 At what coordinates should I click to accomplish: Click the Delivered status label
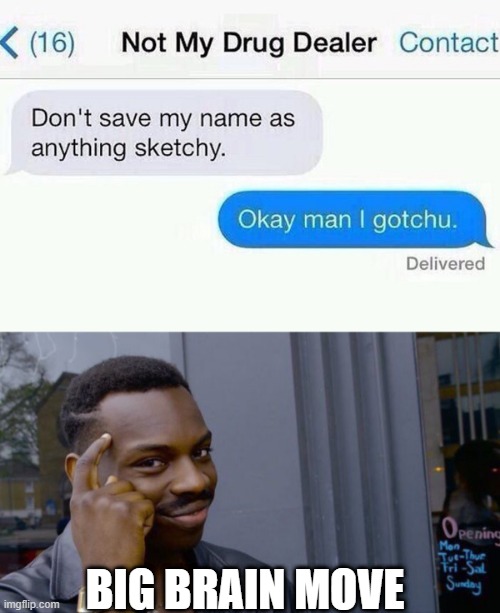click(x=445, y=263)
